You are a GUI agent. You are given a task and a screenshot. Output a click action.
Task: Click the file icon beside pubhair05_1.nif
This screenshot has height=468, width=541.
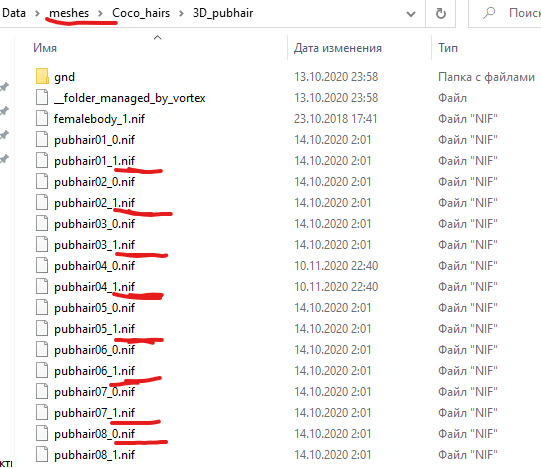coord(42,329)
